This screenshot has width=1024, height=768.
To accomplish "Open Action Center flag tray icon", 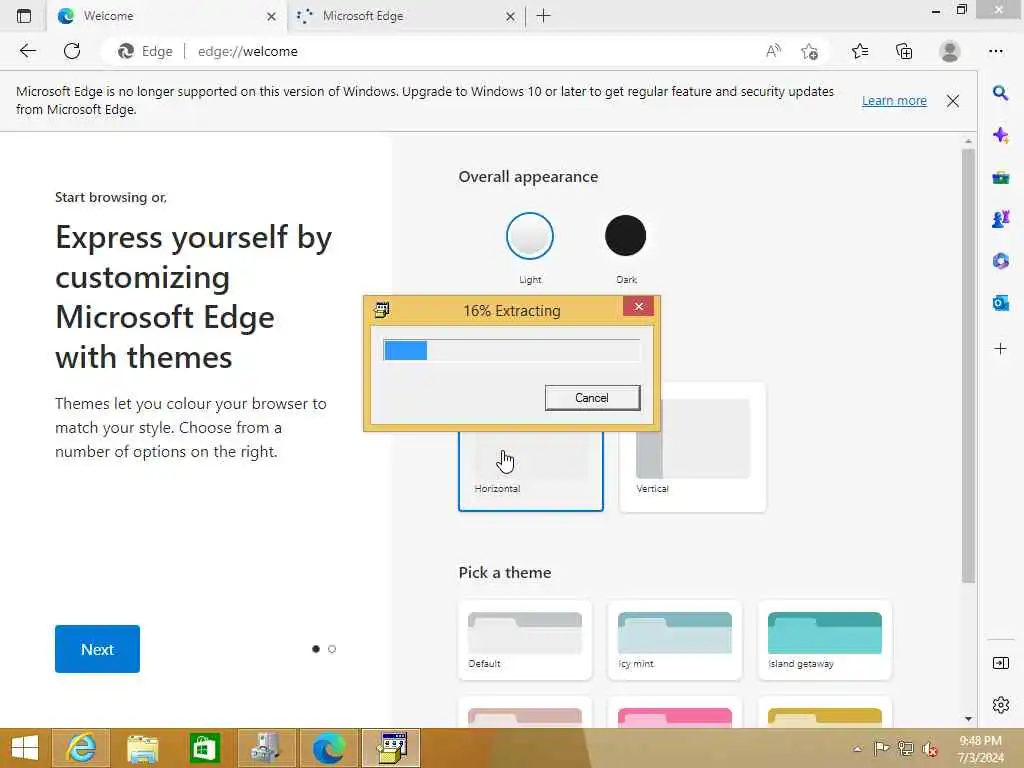I will click(x=881, y=748).
